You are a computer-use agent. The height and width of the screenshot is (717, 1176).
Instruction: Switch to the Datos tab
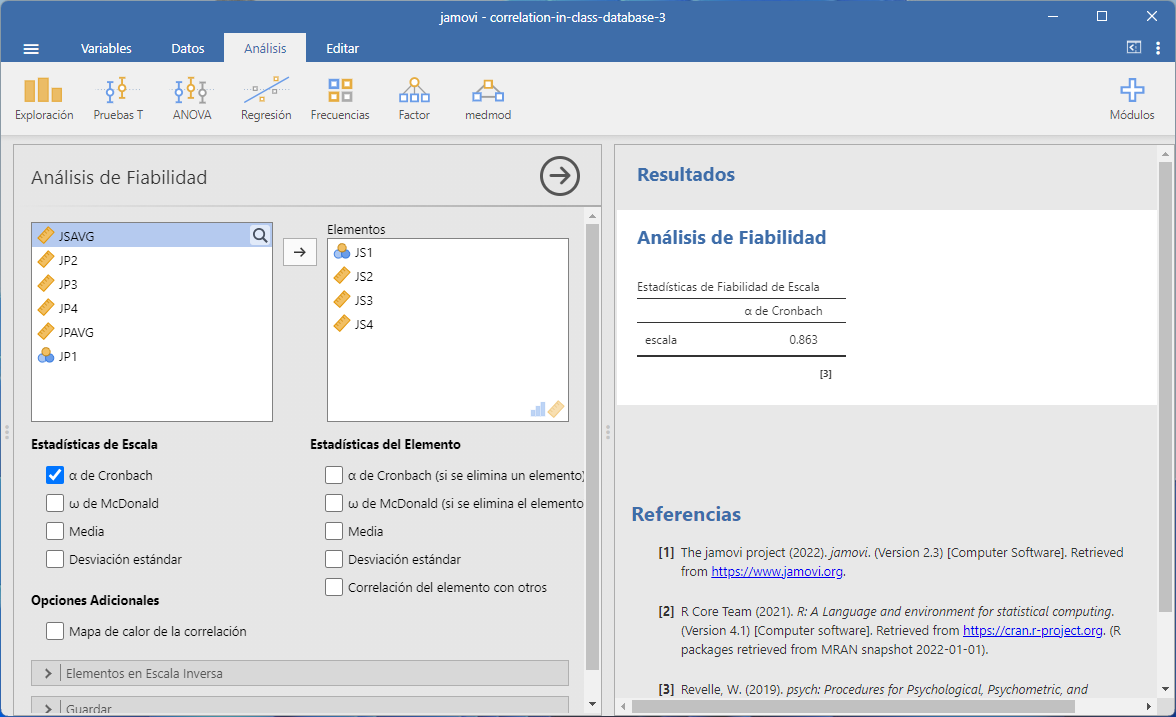(x=188, y=49)
